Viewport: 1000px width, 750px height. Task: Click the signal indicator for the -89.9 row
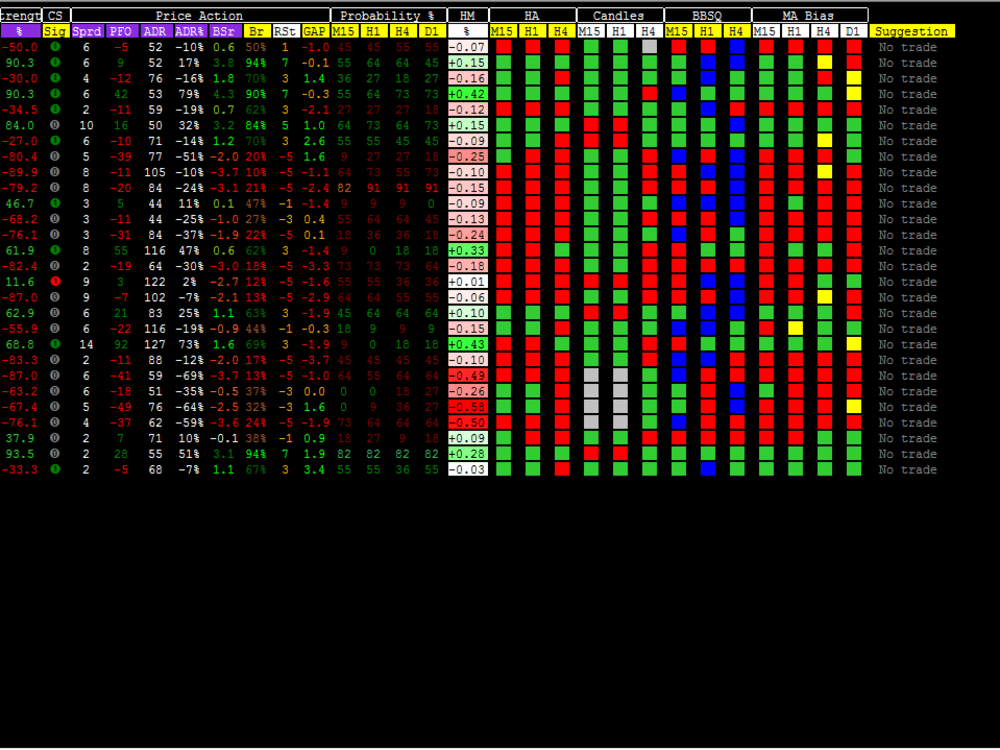click(55, 172)
